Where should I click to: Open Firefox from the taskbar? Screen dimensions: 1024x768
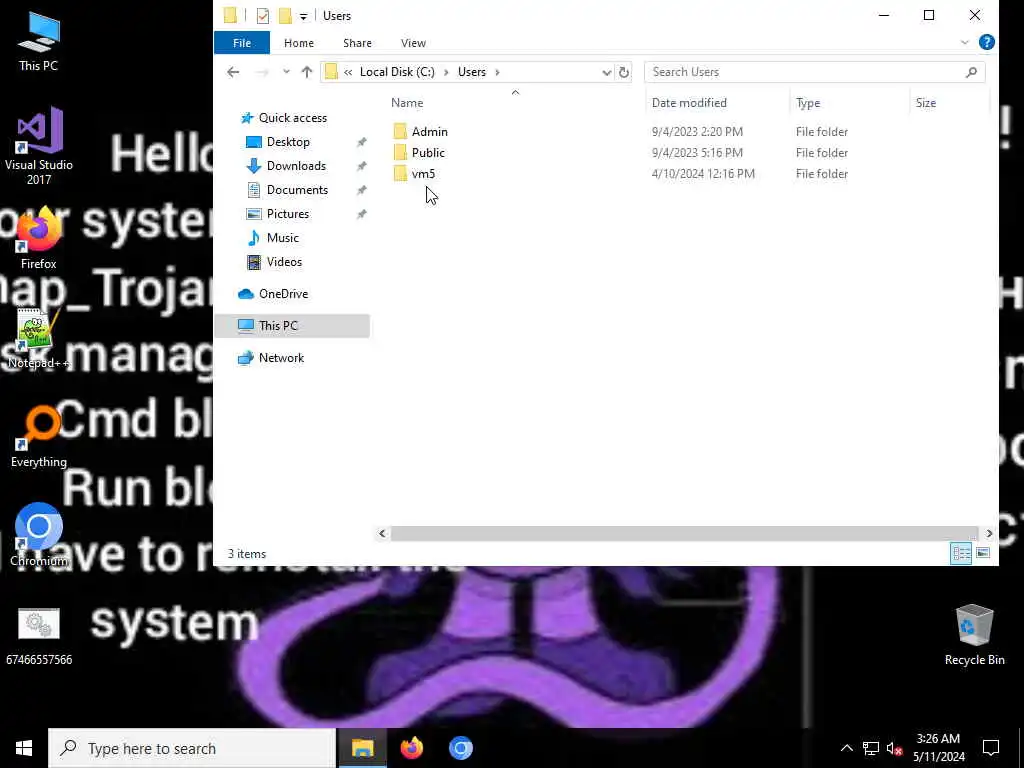pyautogui.click(x=411, y=748)
